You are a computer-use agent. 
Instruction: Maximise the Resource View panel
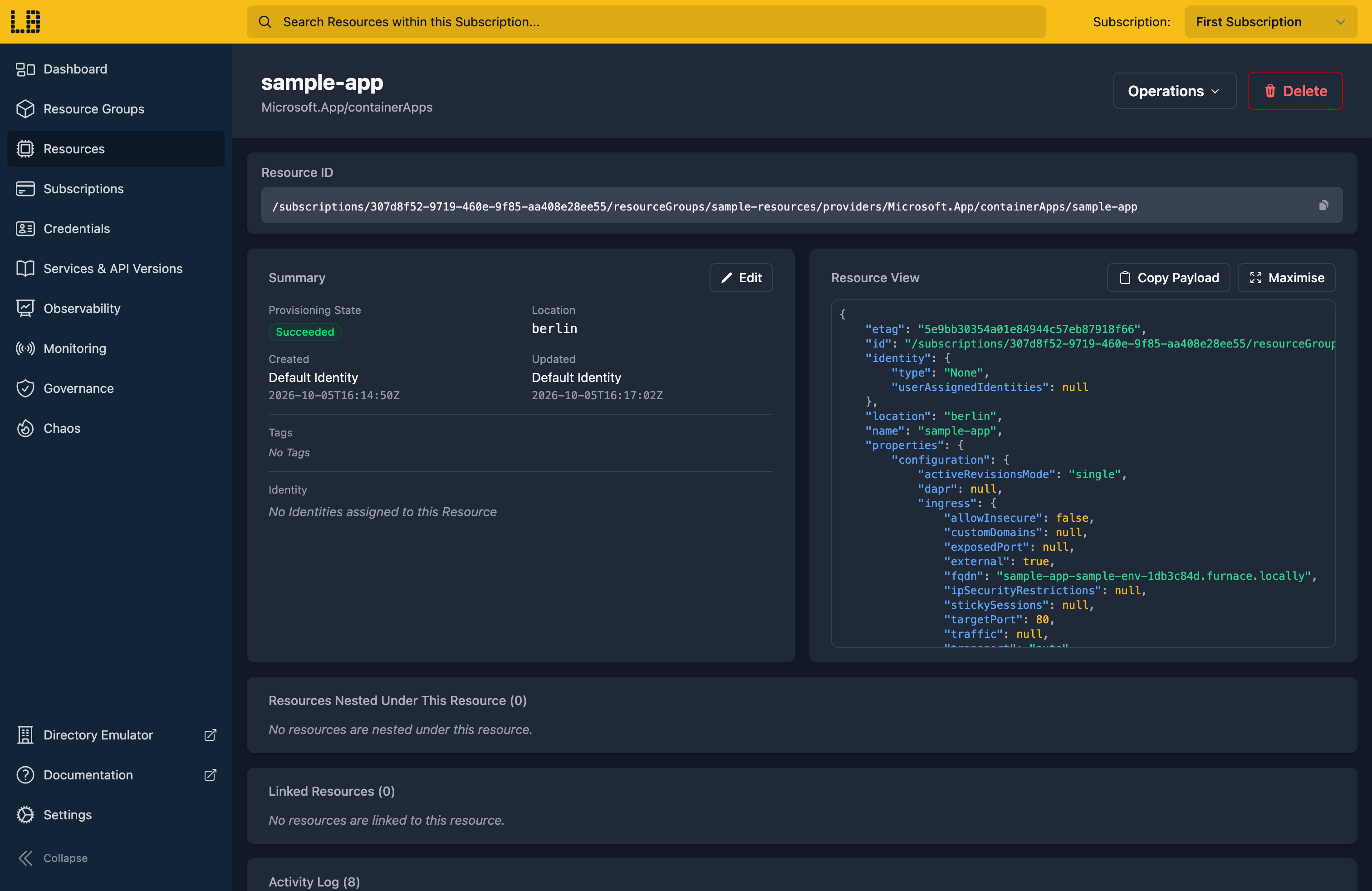pos(1286,278)
